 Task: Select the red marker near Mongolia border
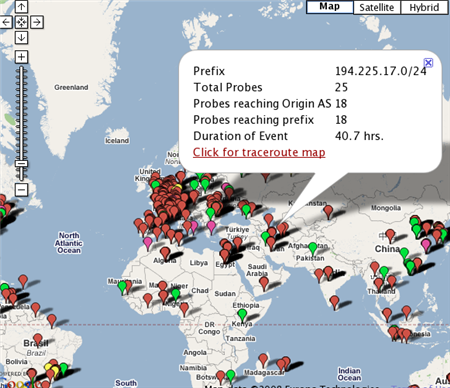pyautogui.click(x=328, y=213)
